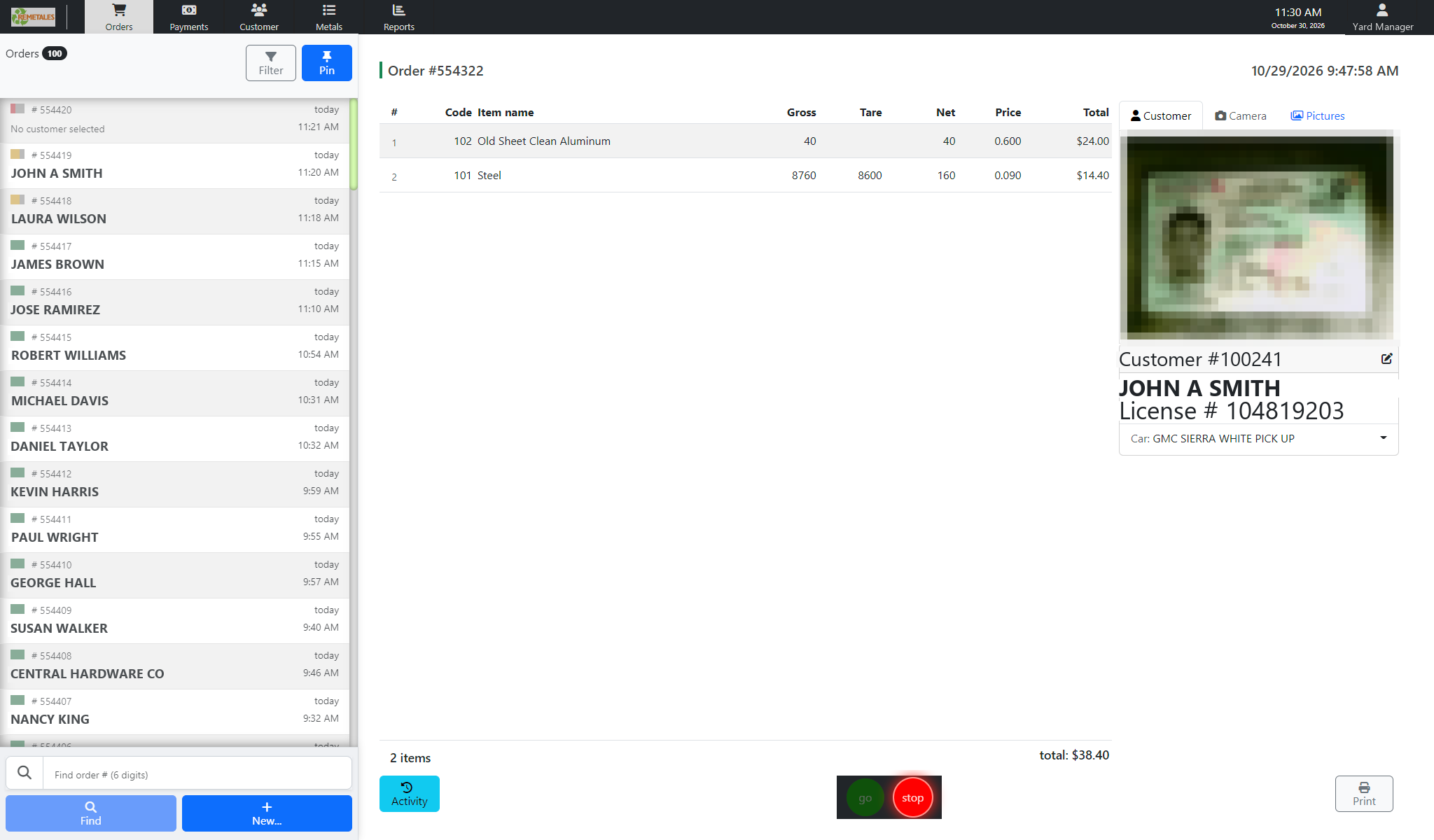Image resolution: width=1434 pixels, height=840 pixels.
Task: Select order ROBERT WILLIAMS
Action: click(x=174, y=348)
